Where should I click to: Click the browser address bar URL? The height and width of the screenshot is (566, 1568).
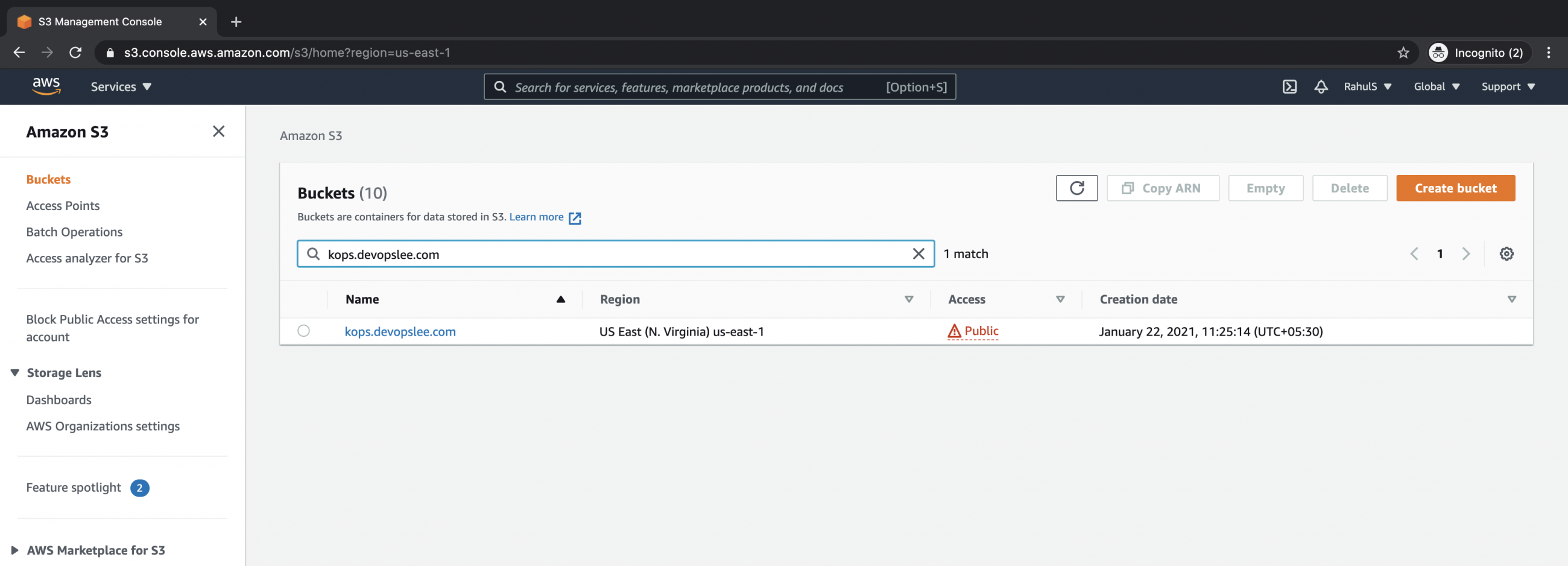[x=287, y=52]
